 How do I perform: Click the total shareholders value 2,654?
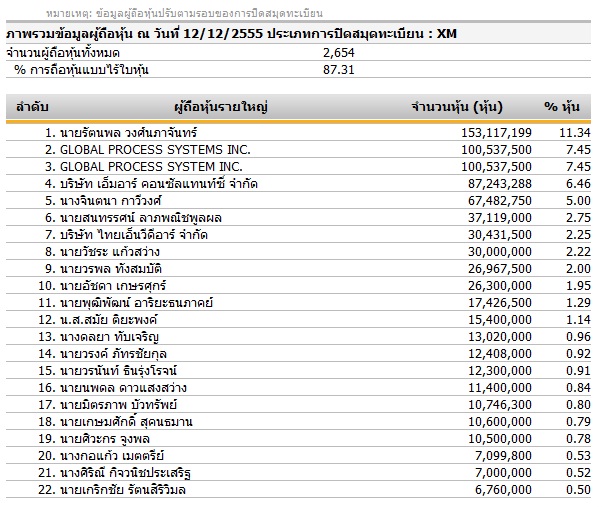339,53
